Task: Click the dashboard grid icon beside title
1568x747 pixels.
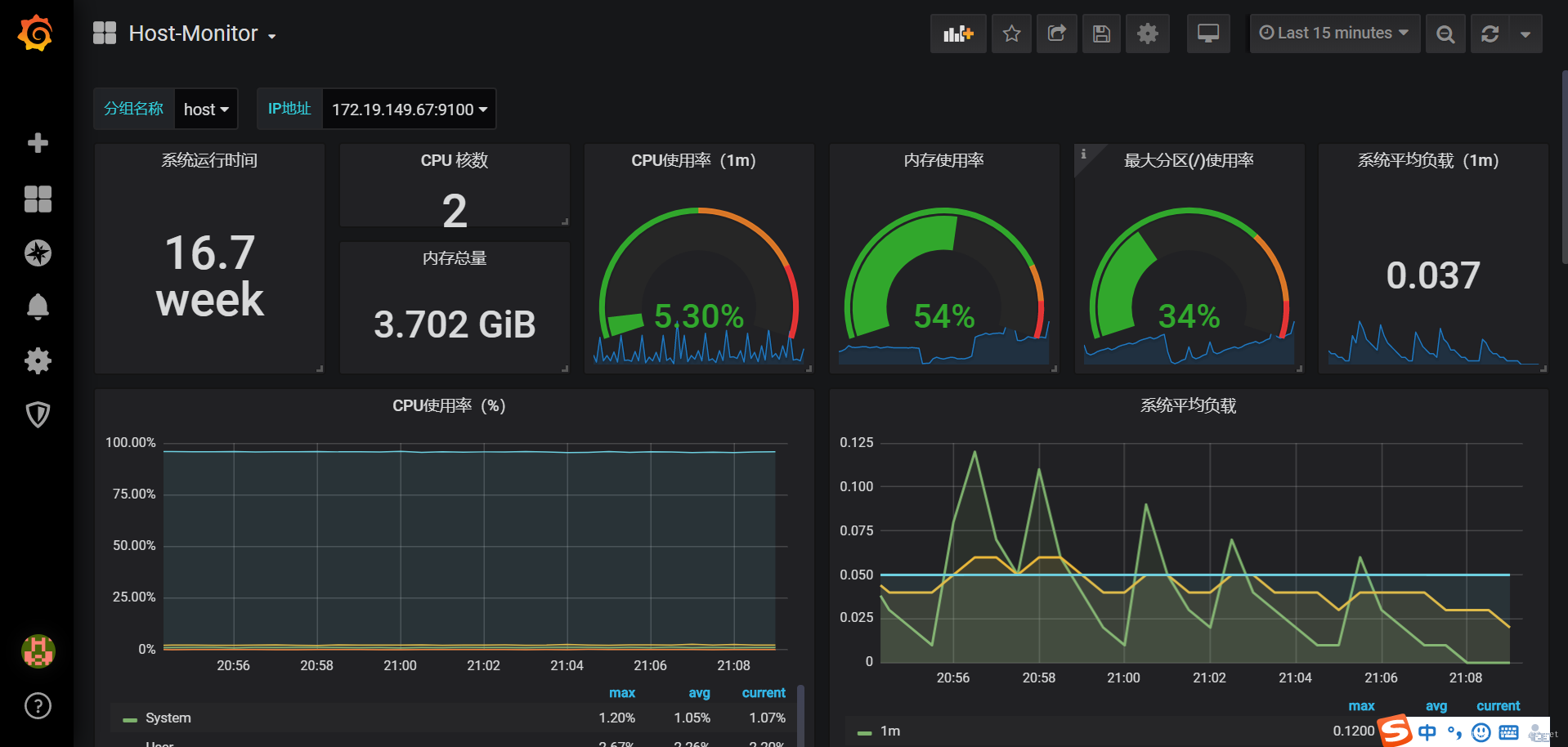Action: click(x=105, y=33)
